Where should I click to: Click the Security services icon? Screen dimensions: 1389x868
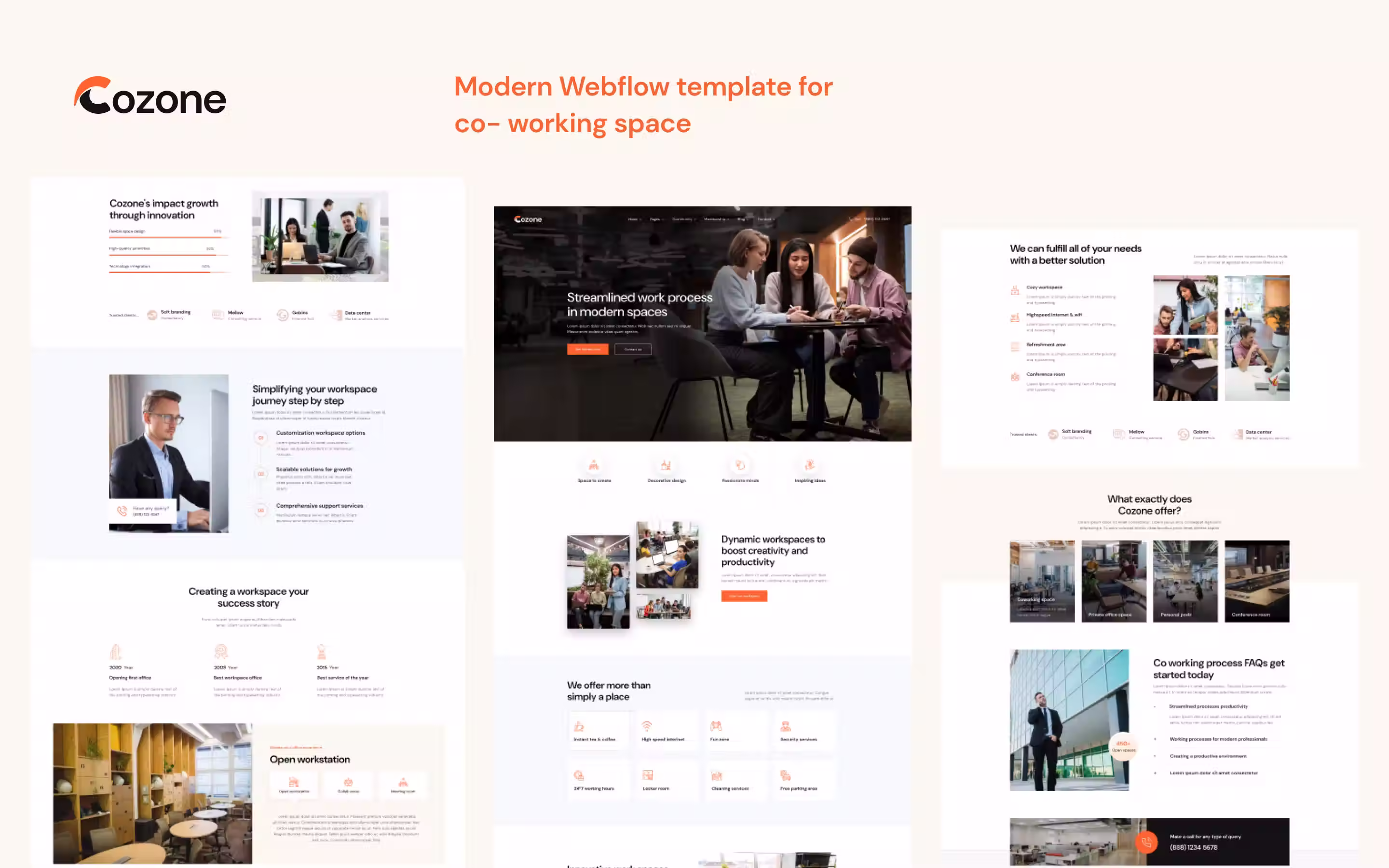tap(786, 726)
